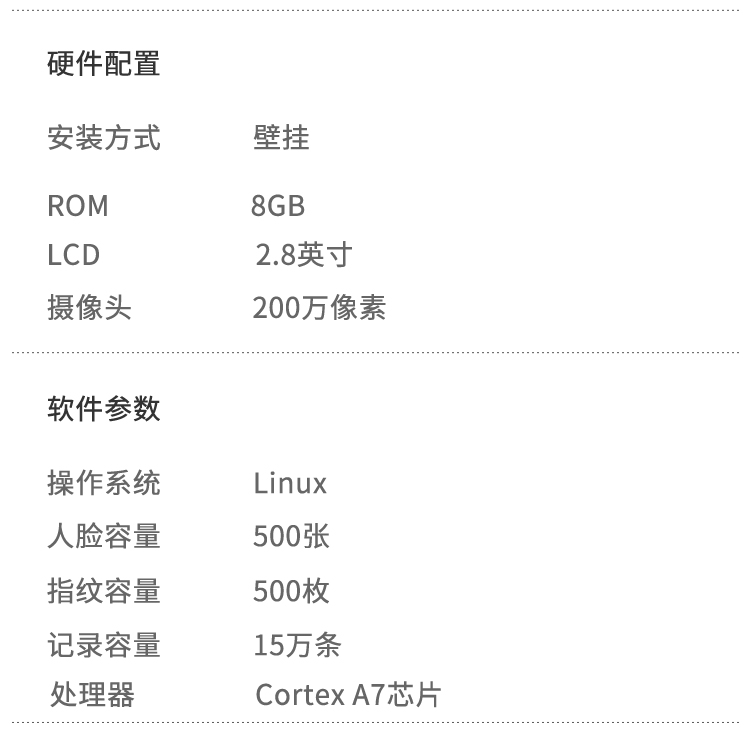Click the 8GB storage value
Image resolution: width=750 pixels, height=736 pixels.
click(x=278, y=206)
